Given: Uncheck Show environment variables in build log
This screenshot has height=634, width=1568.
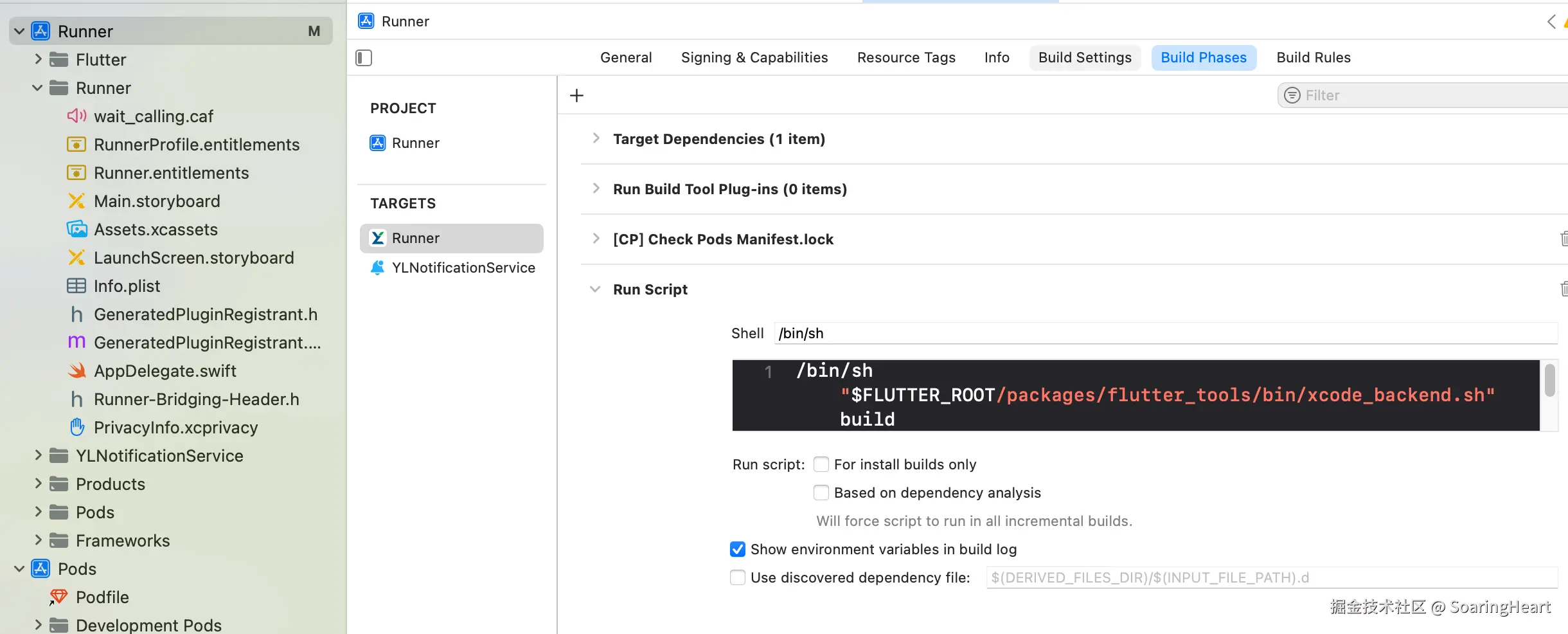Looking at the screenshot, I should [x=738, y=549].
